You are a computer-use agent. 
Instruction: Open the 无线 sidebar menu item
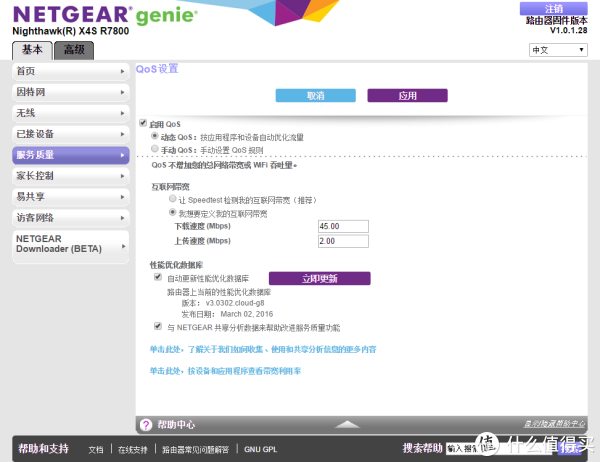point(71,113)
